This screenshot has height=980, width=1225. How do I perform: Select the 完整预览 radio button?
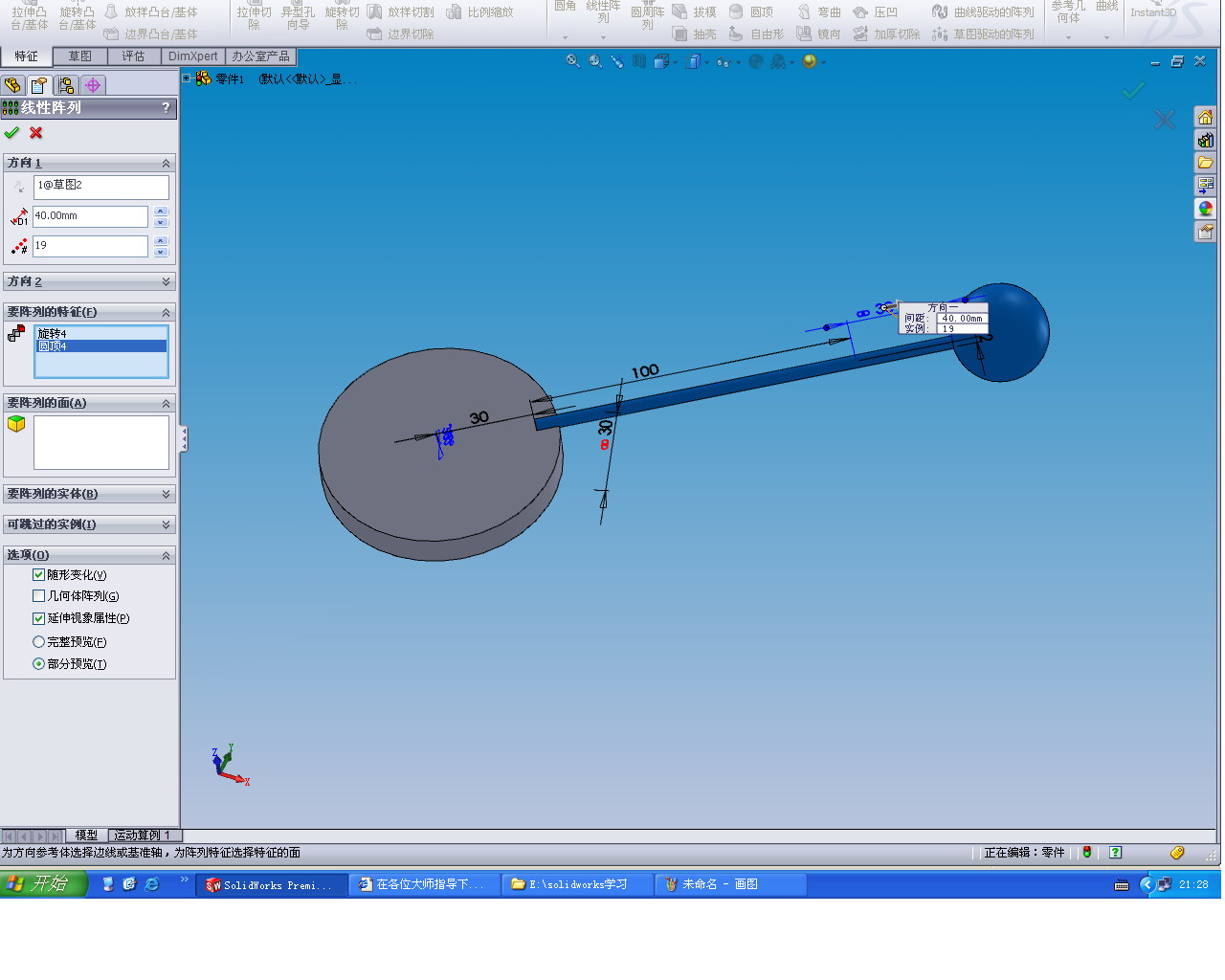pos(39,642)
